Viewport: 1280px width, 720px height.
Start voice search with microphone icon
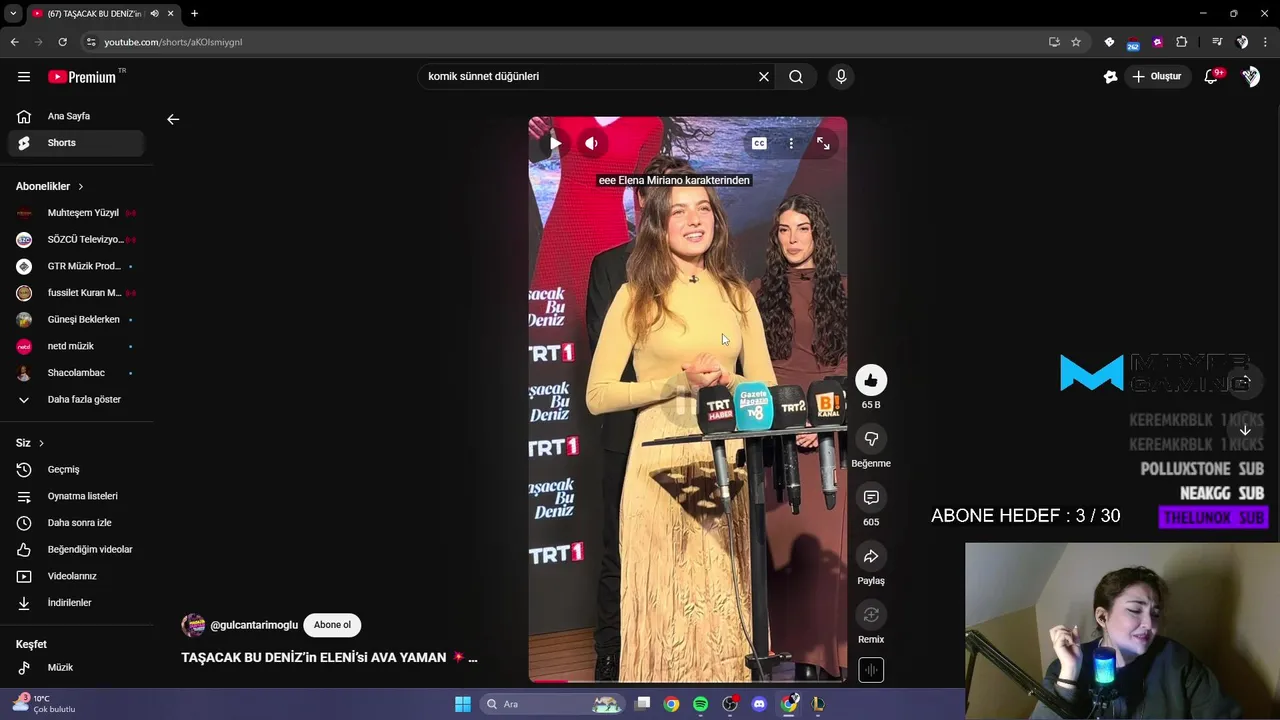[x=841, y=76]
